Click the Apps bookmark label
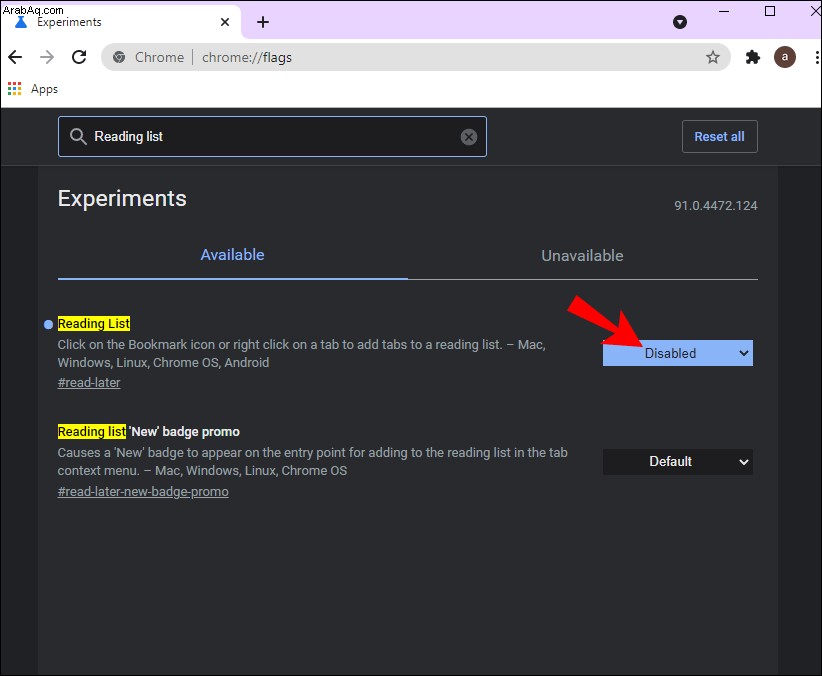Screen dimensions: 822x676 [44, 89]
